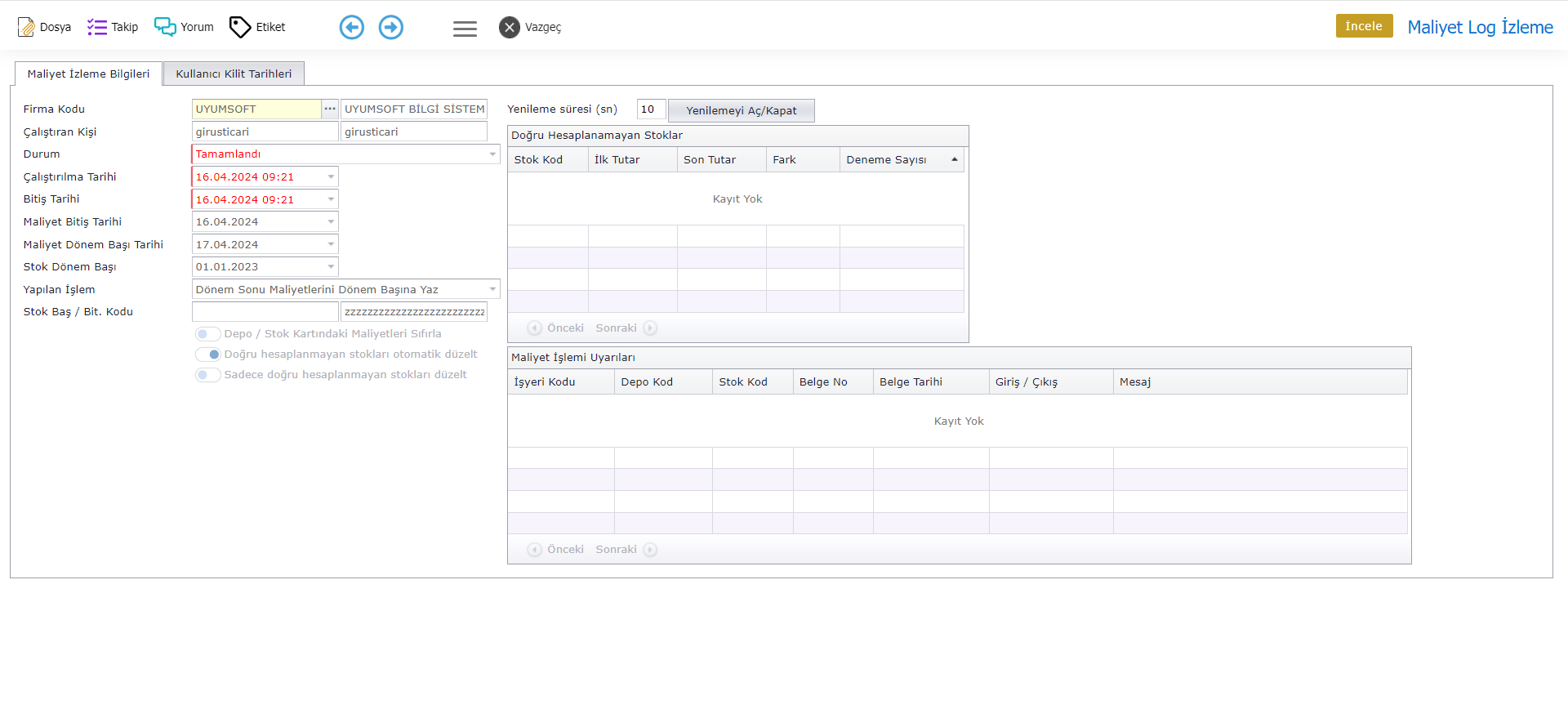Sort by Giriş / Çıkış column header
The image size is (1568, 727).
pyautogui.click(x=1051, y=381)
